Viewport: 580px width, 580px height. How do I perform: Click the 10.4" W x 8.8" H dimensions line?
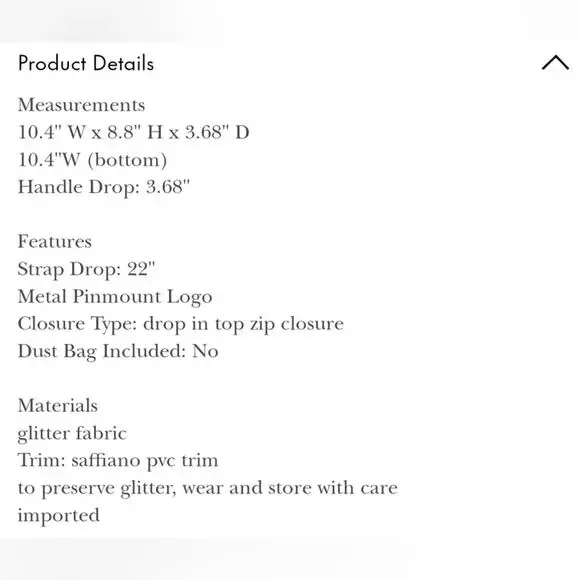pos(134,132)
